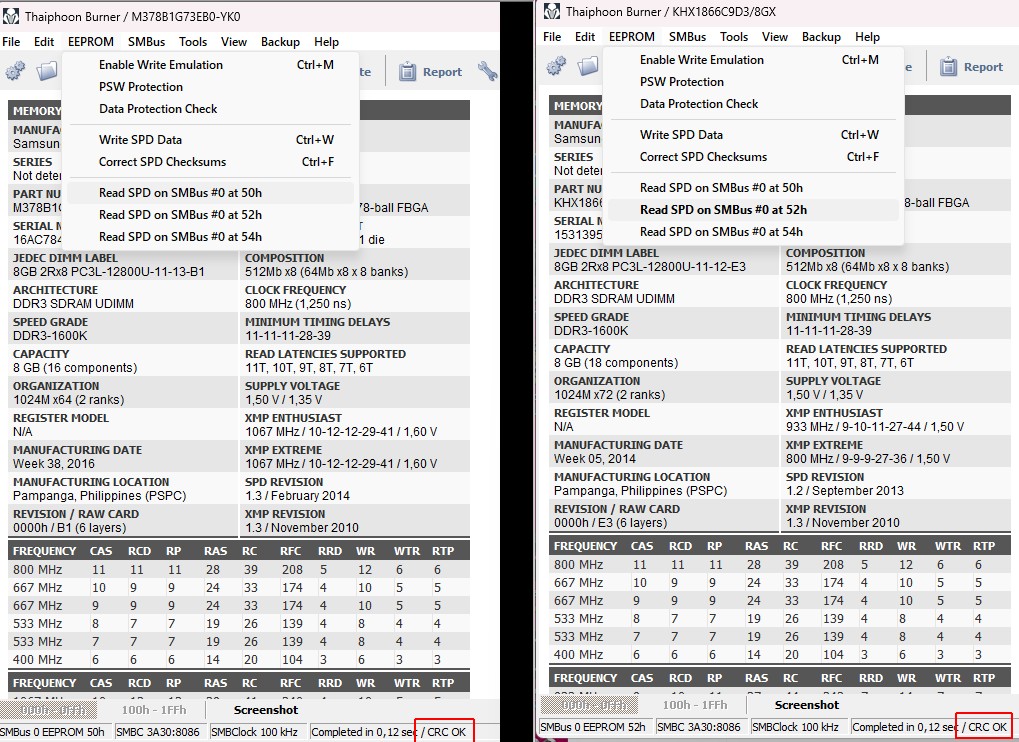This screenshot has width=1019, height=742.
Task: Open Help menu in right window
Action: click(x=868, y=36)
